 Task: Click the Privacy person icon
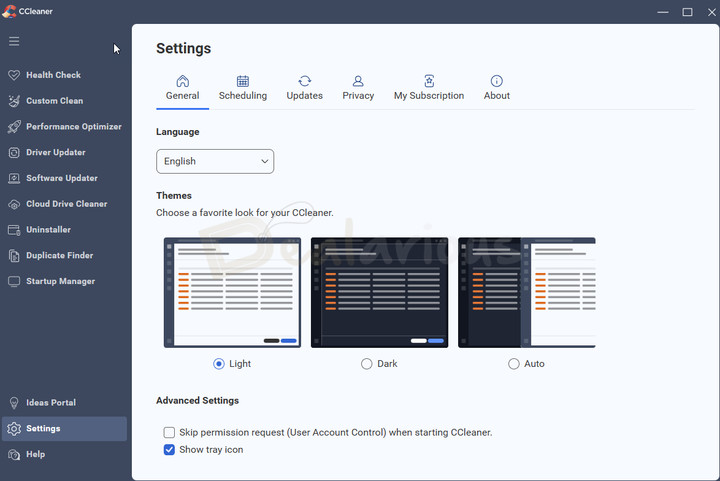[358, 81]
